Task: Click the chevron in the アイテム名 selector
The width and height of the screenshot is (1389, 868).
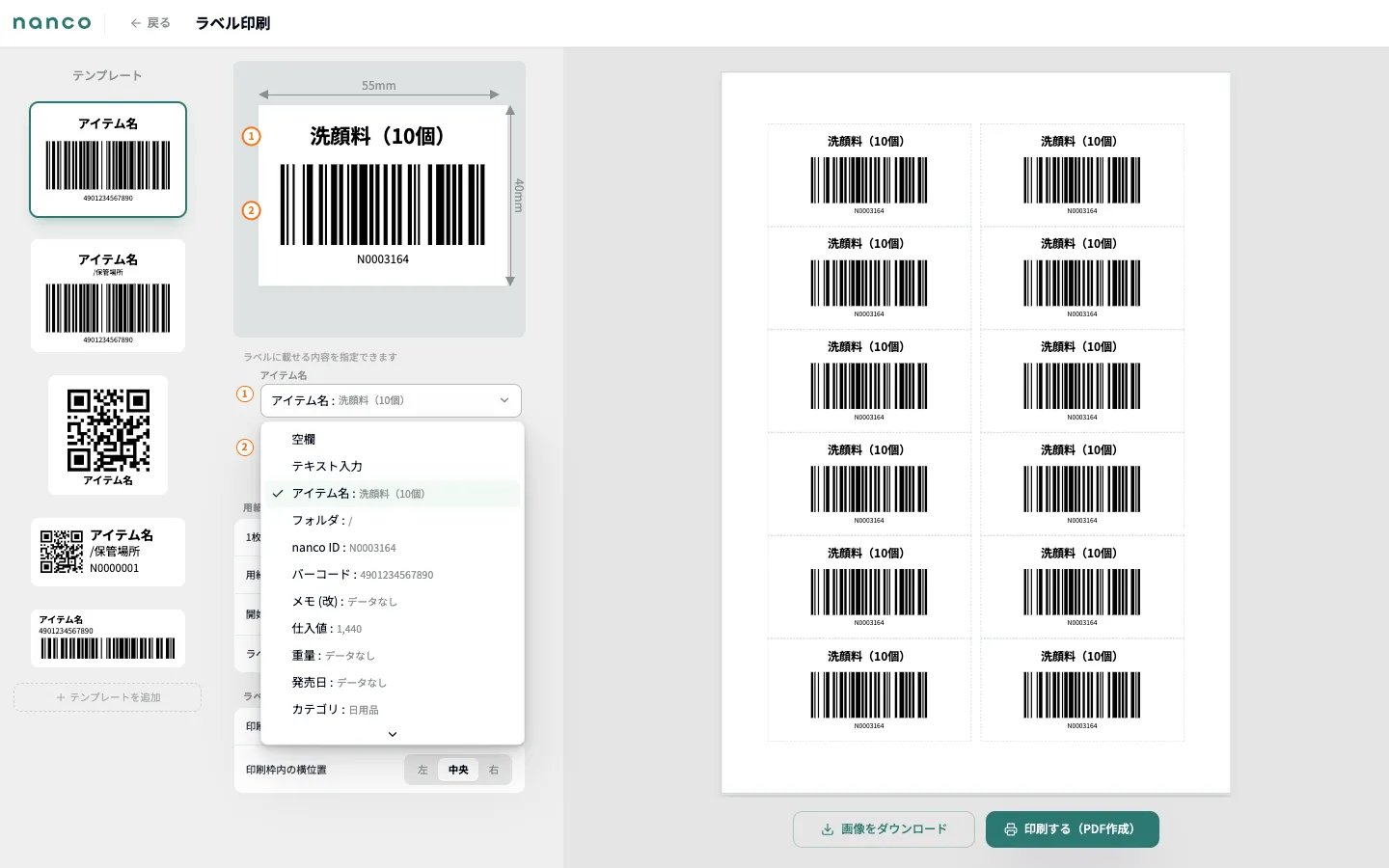Action: (x=504, y=400)
